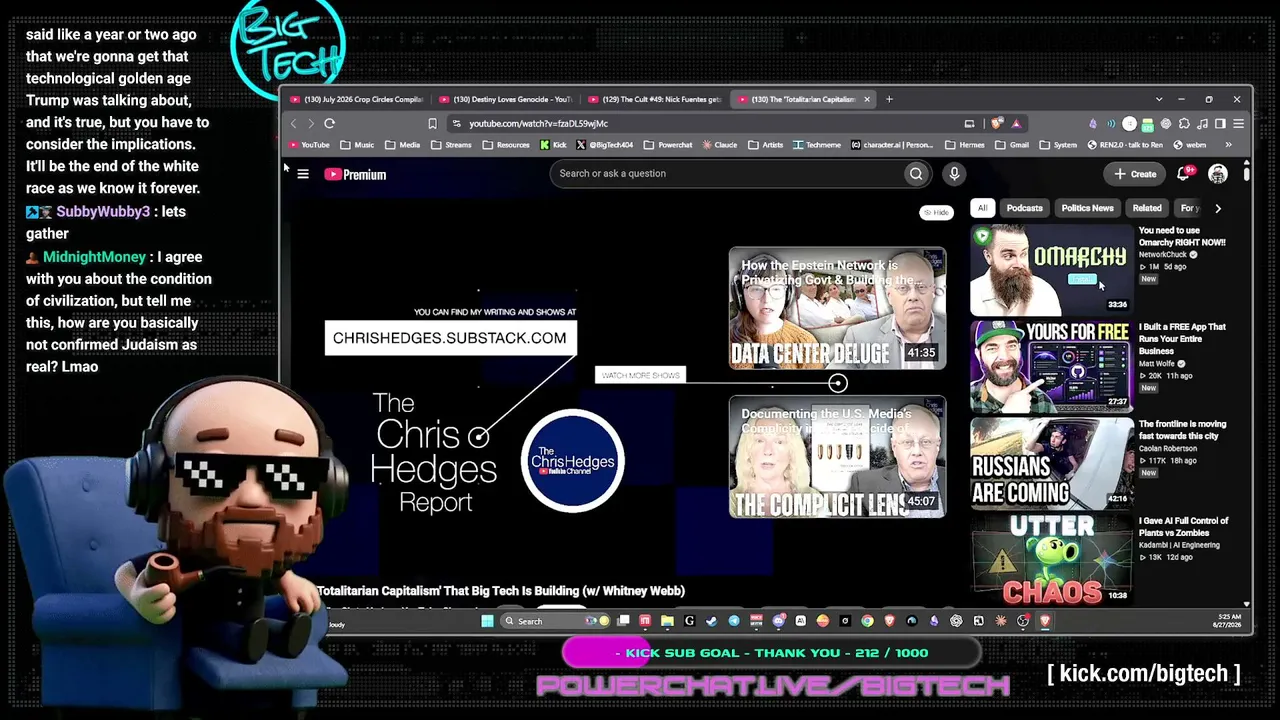Select the All filter chip
The width and height of the screenshot is (1280, 720).
coord(982,208)
